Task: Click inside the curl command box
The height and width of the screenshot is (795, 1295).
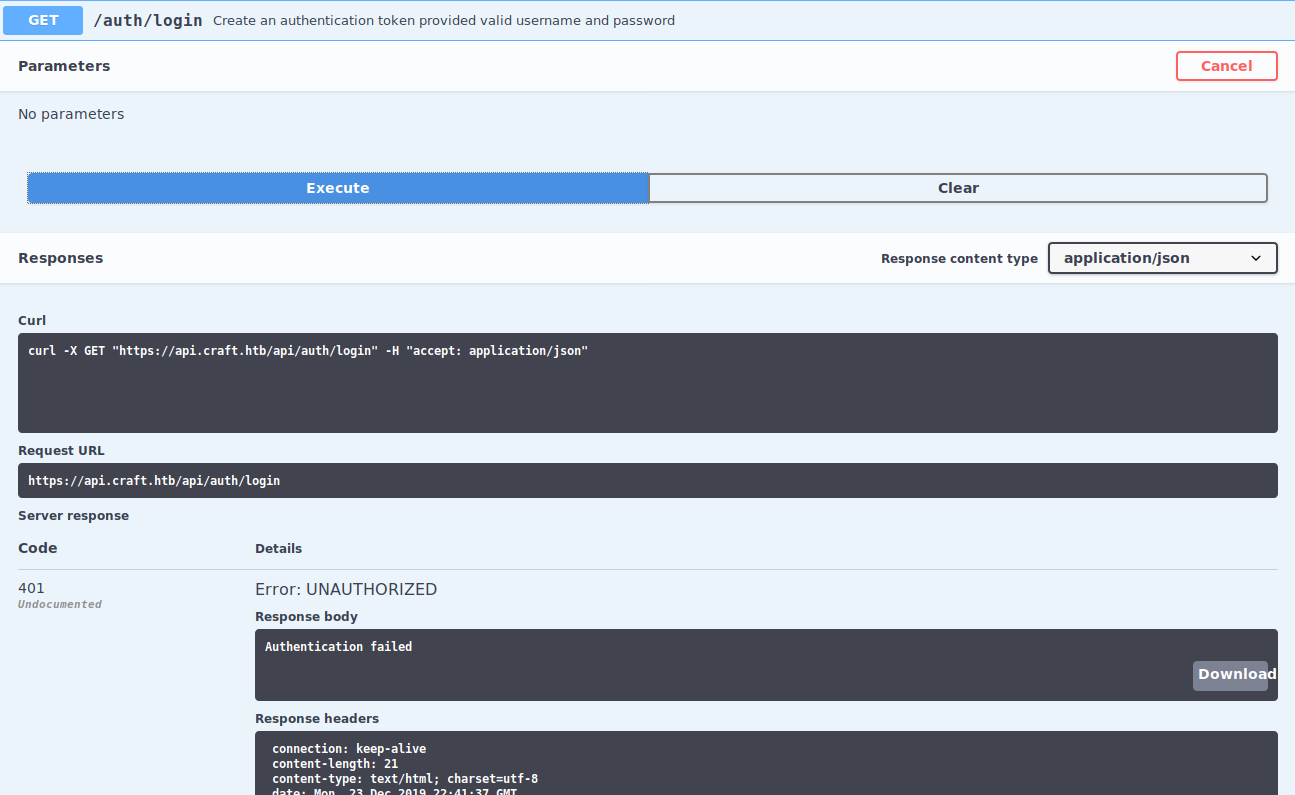Action: point(647,382)
